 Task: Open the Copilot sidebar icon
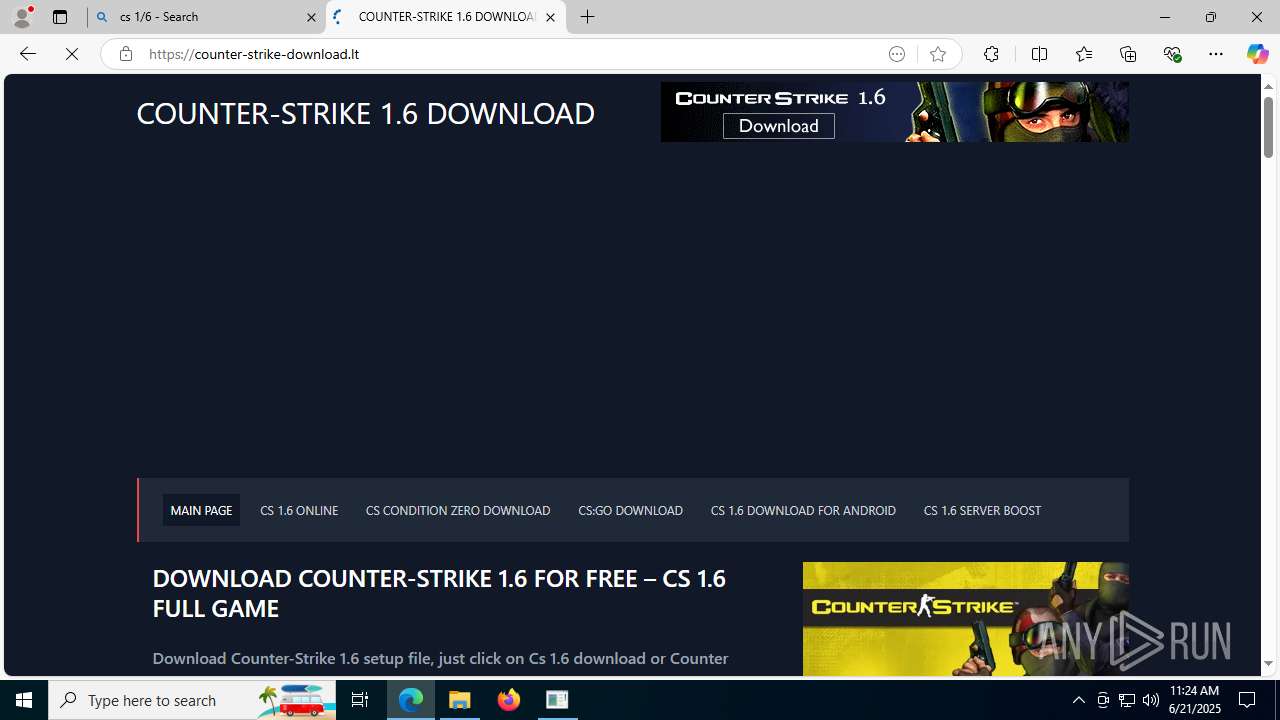[1257, 54]
